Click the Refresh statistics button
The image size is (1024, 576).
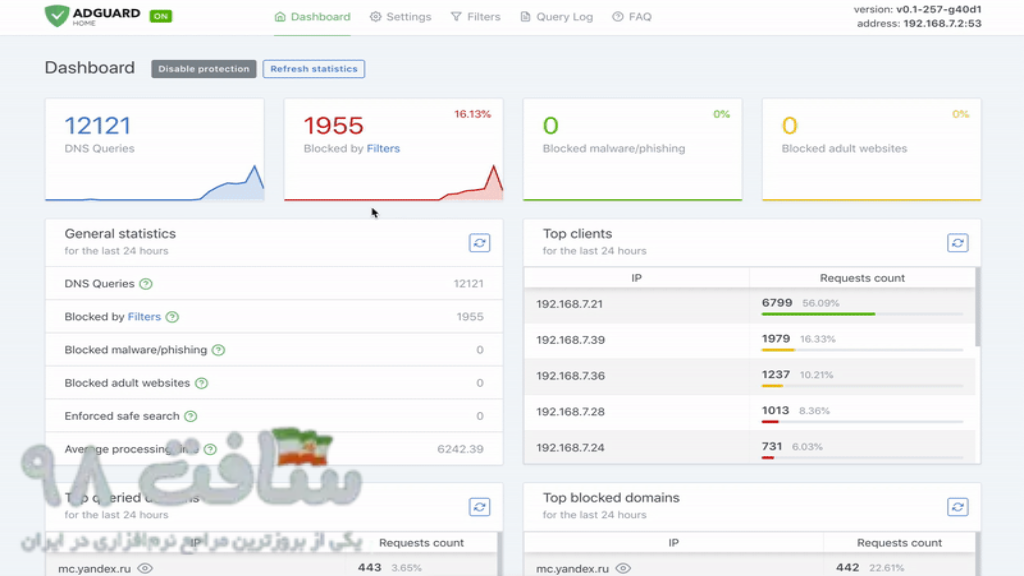click(314, 69)
